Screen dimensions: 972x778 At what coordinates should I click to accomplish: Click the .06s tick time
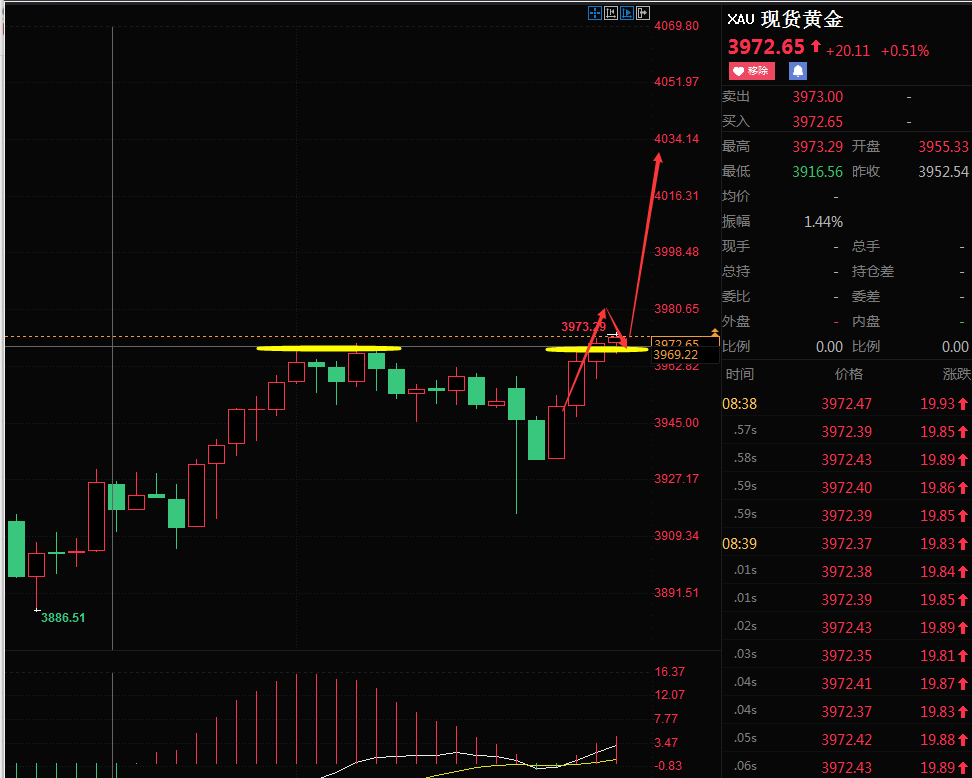745,766
